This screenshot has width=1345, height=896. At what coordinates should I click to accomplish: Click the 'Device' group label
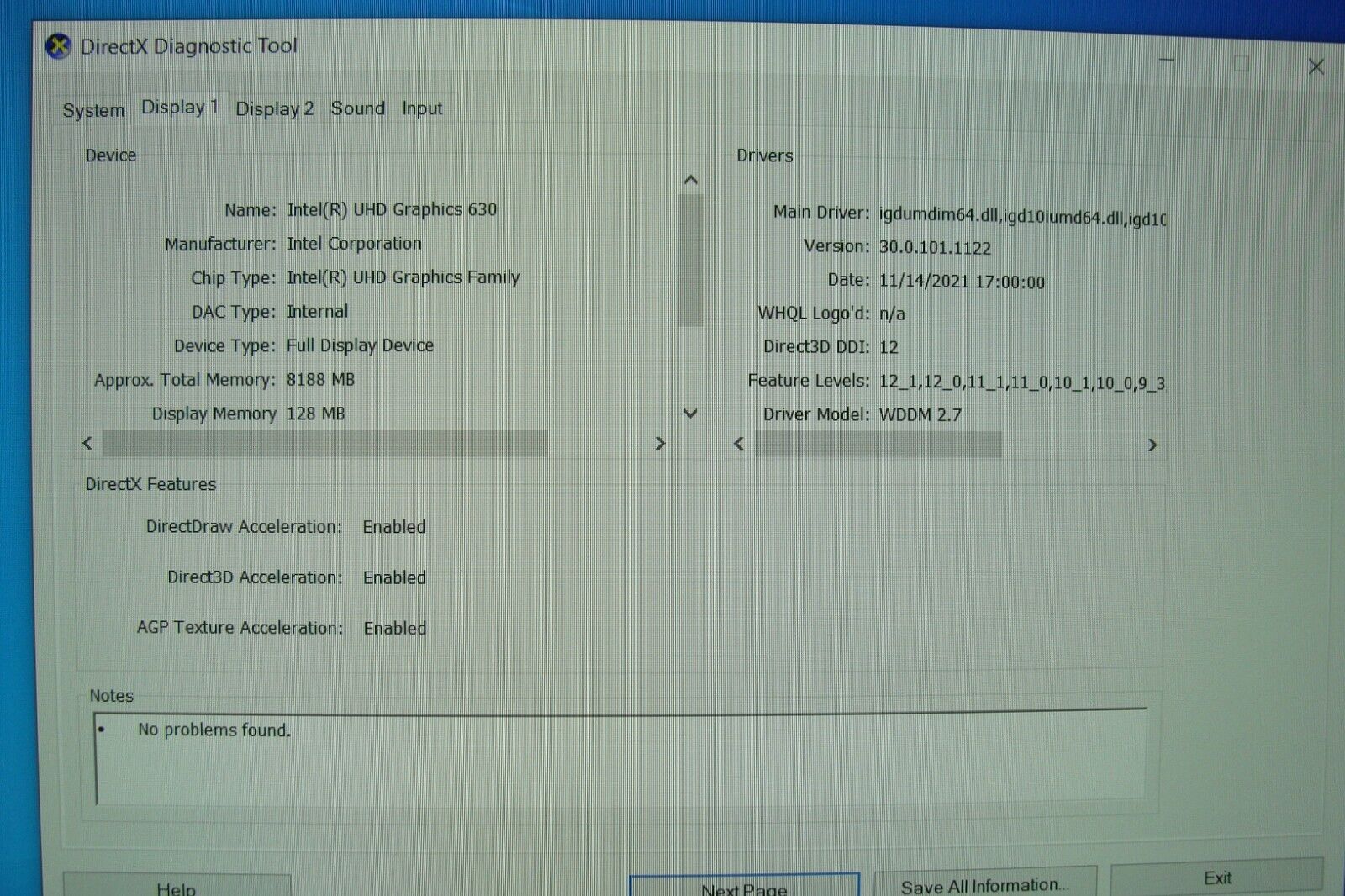(x=110, y=155)
